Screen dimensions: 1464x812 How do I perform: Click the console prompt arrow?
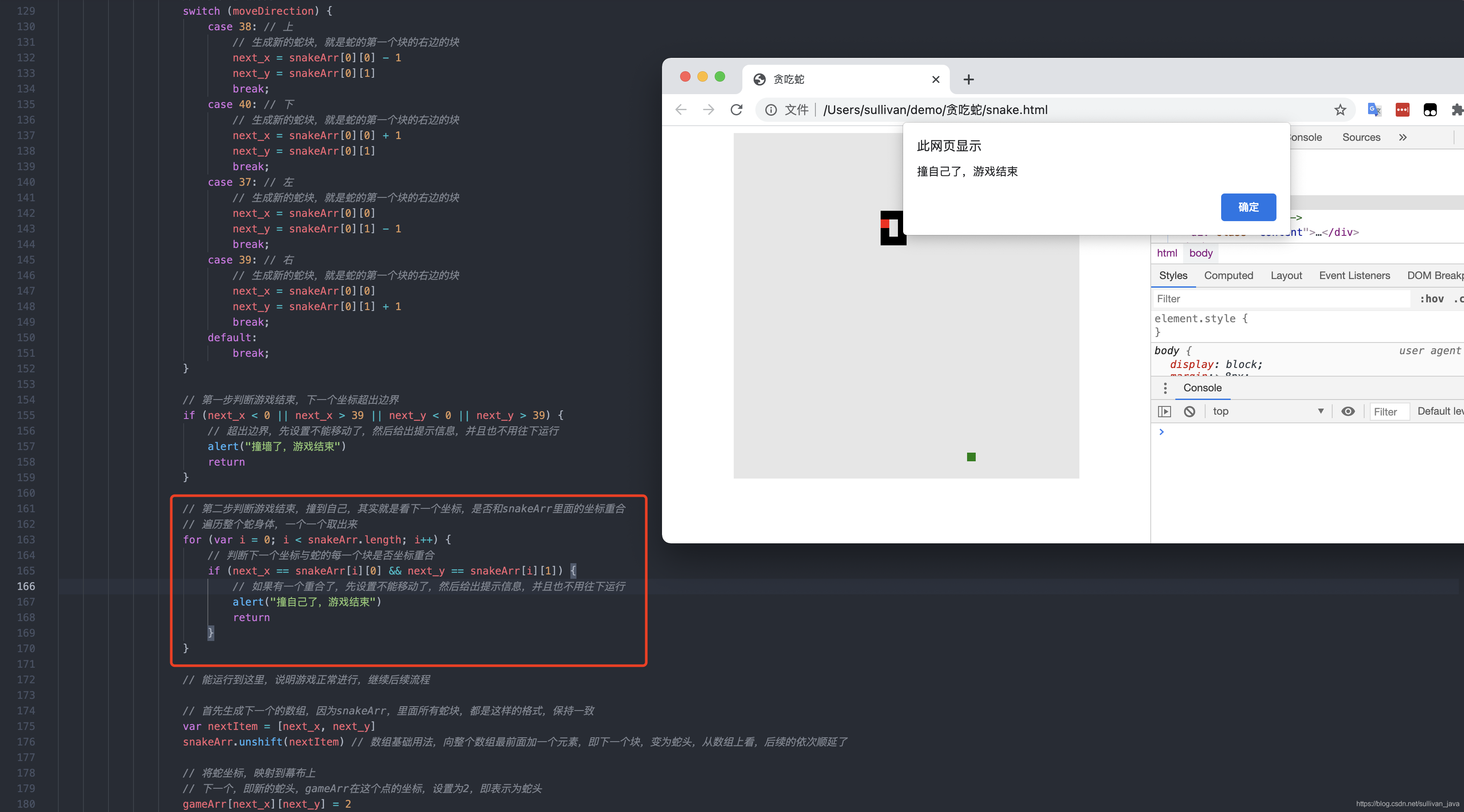point(1161,432)
